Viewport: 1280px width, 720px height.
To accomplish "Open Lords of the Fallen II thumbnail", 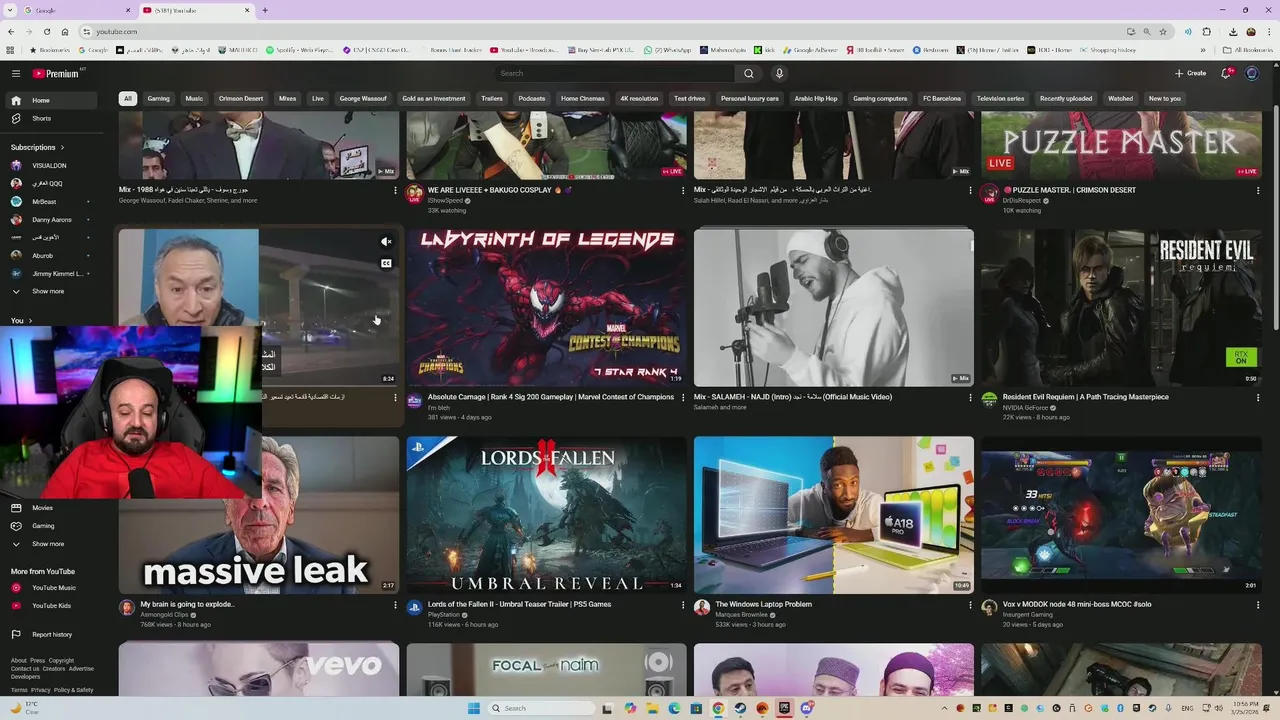I will [546, 515].
